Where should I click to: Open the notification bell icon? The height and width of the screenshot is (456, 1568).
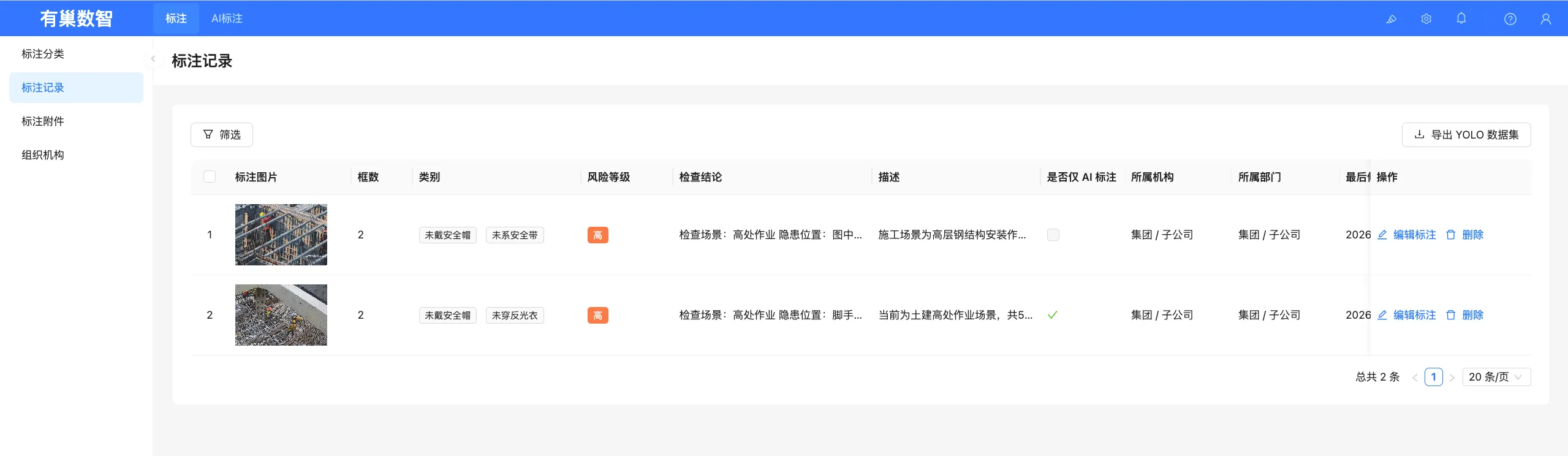pyautogui.click(x=1461, y=18)
